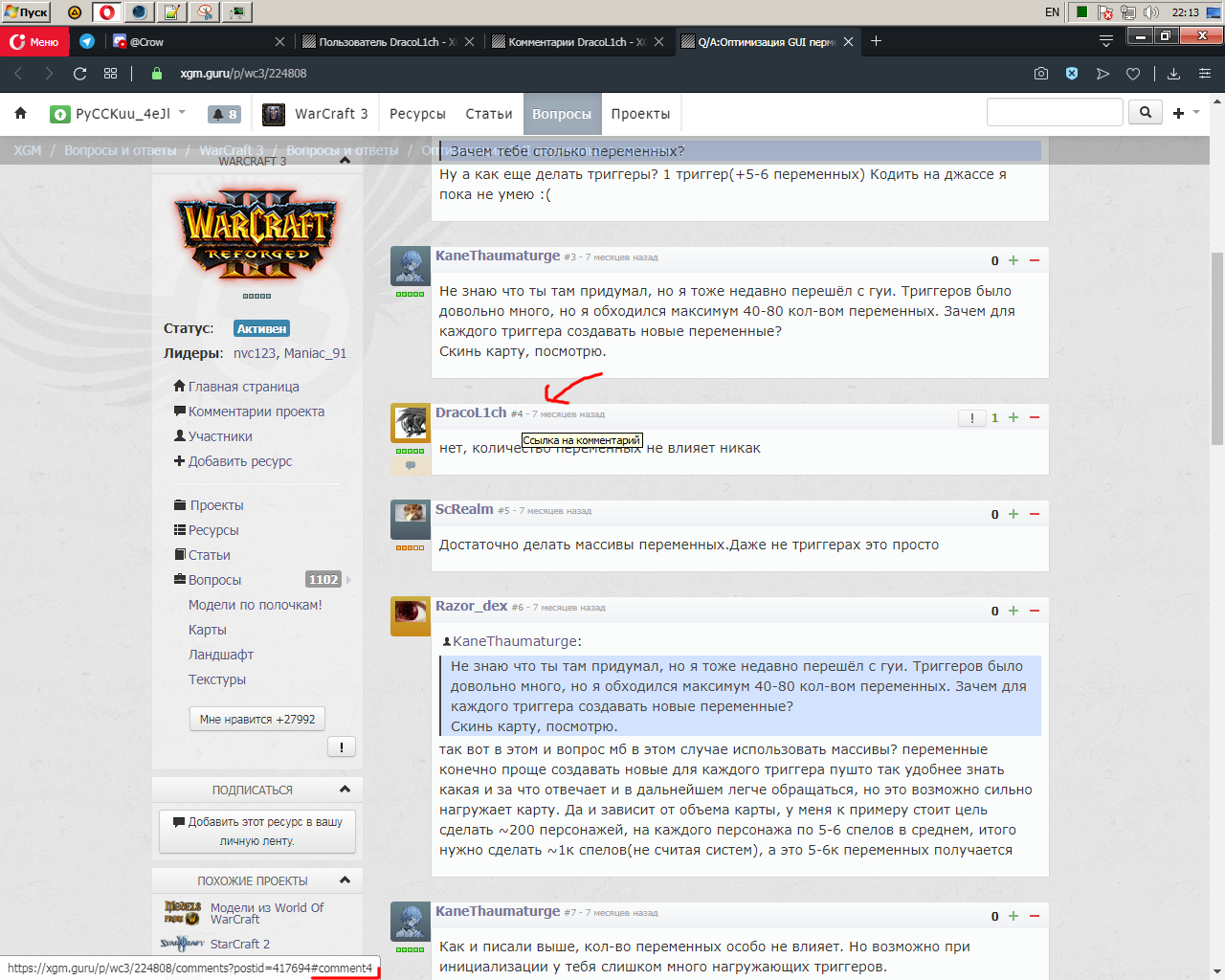Open Ресурсы in top navigation
This screenshot has width=1225, height=980.
[x=417, y=114]
